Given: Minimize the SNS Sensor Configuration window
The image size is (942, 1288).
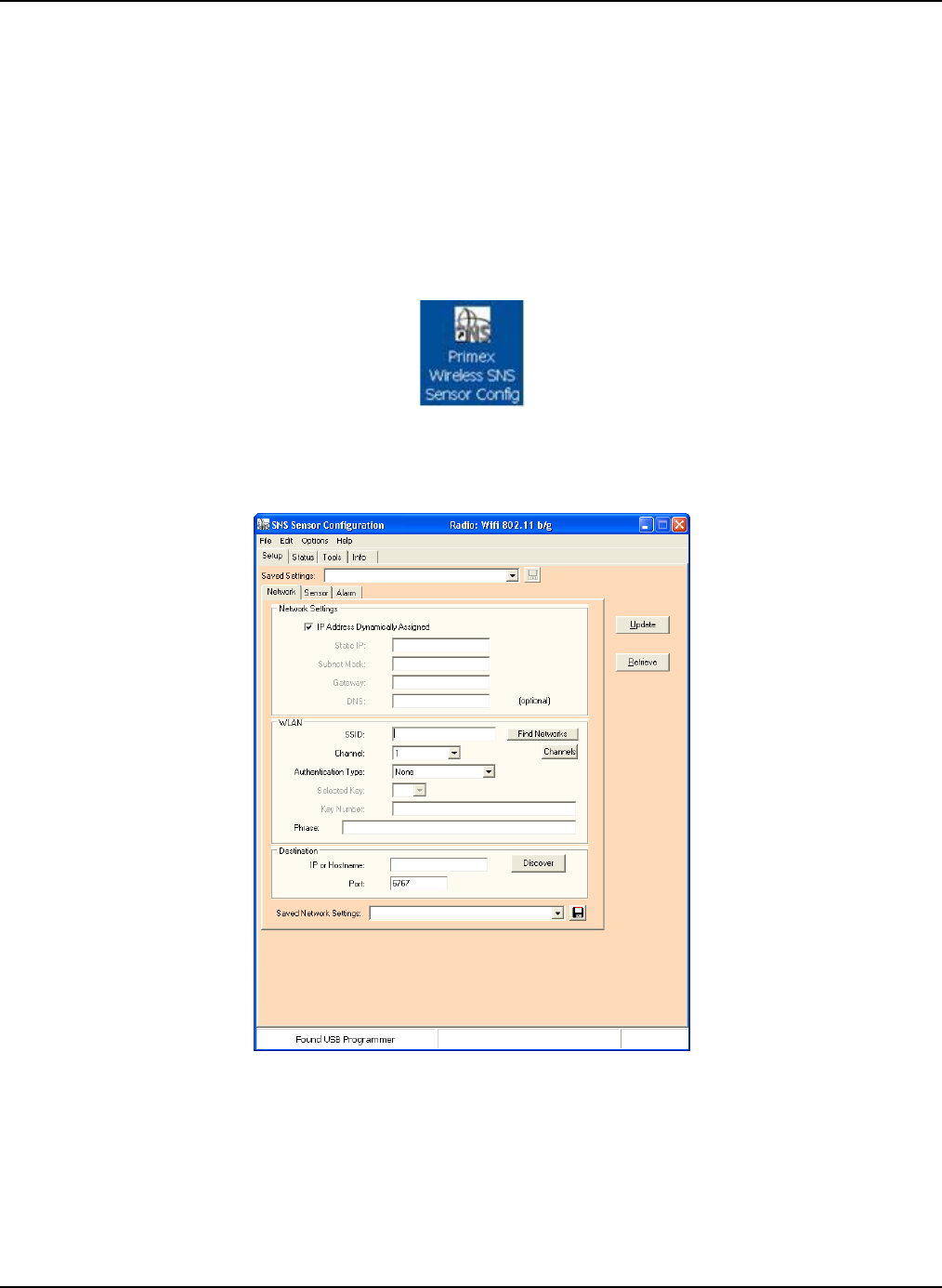Looking at the screenshot, I should tap(647, 524).
